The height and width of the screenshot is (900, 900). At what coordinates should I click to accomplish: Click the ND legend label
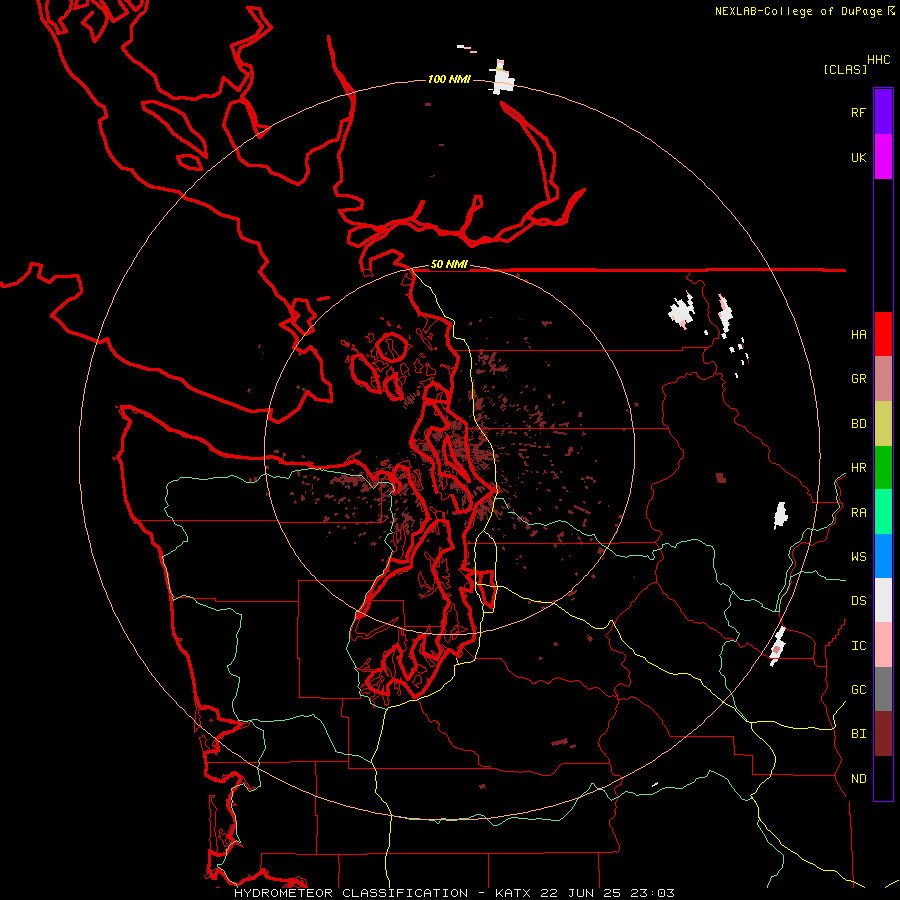(858, 779)
